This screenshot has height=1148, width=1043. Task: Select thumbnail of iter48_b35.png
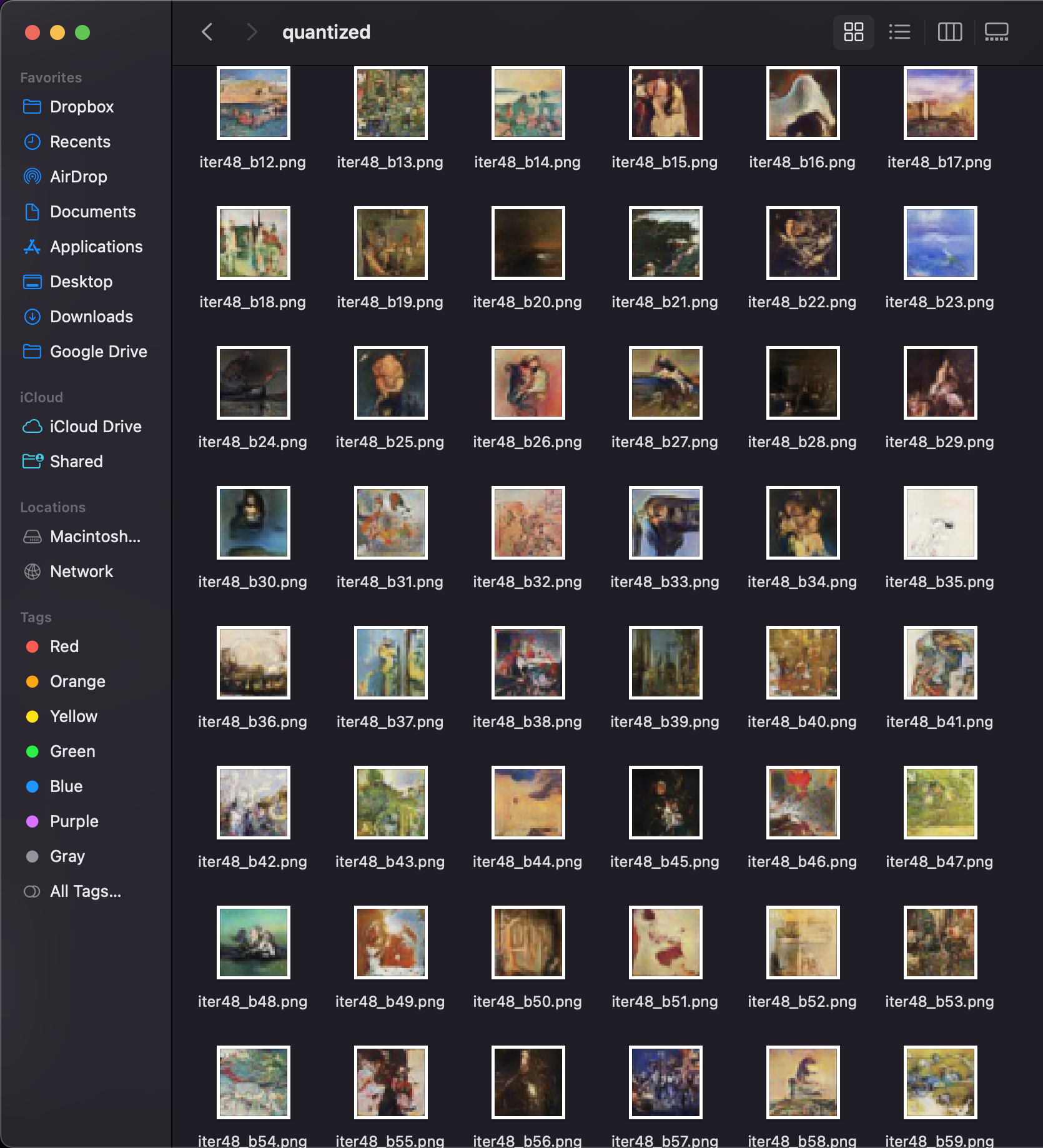point(941,523)
